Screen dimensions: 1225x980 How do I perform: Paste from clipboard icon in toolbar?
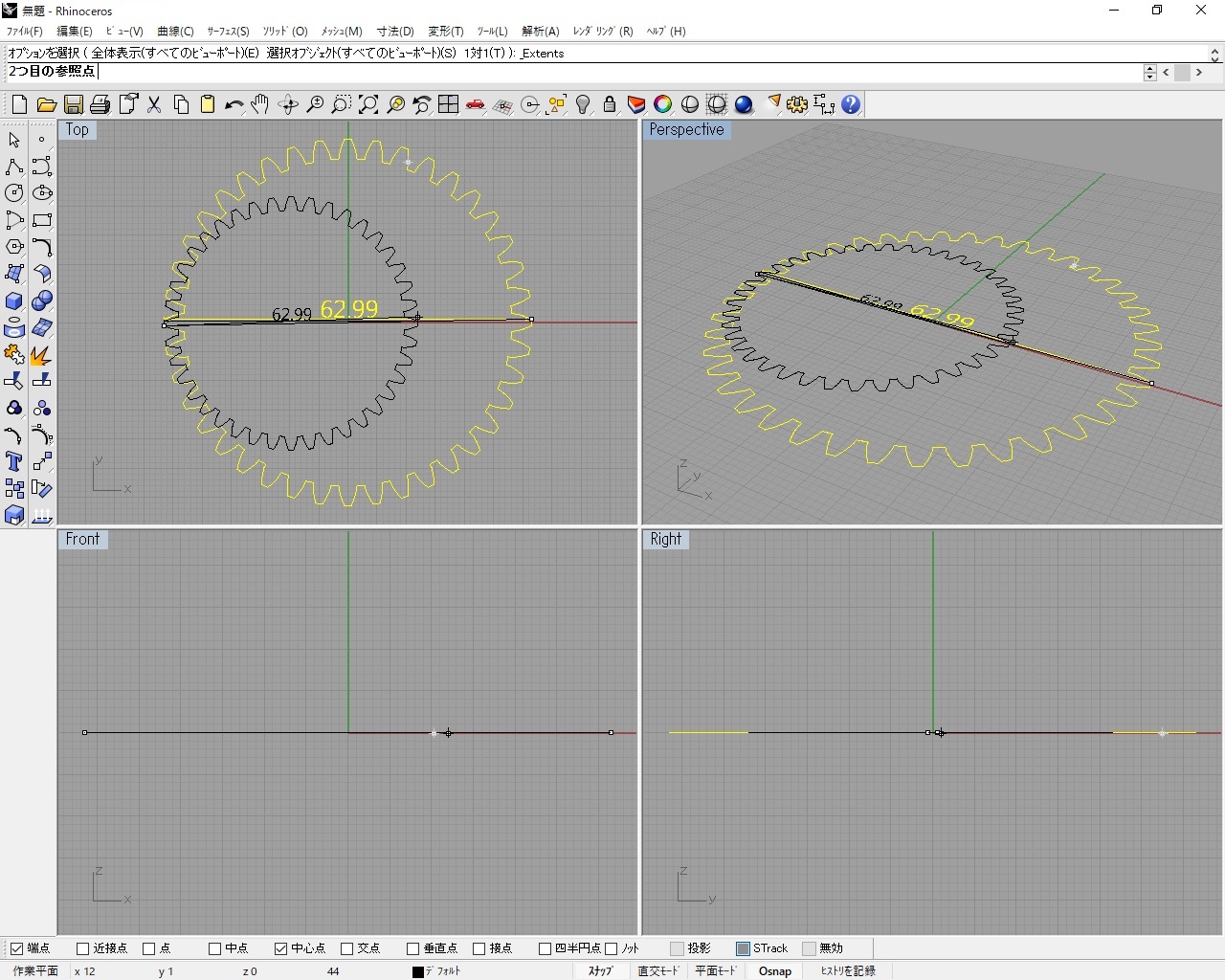(207, 104)
